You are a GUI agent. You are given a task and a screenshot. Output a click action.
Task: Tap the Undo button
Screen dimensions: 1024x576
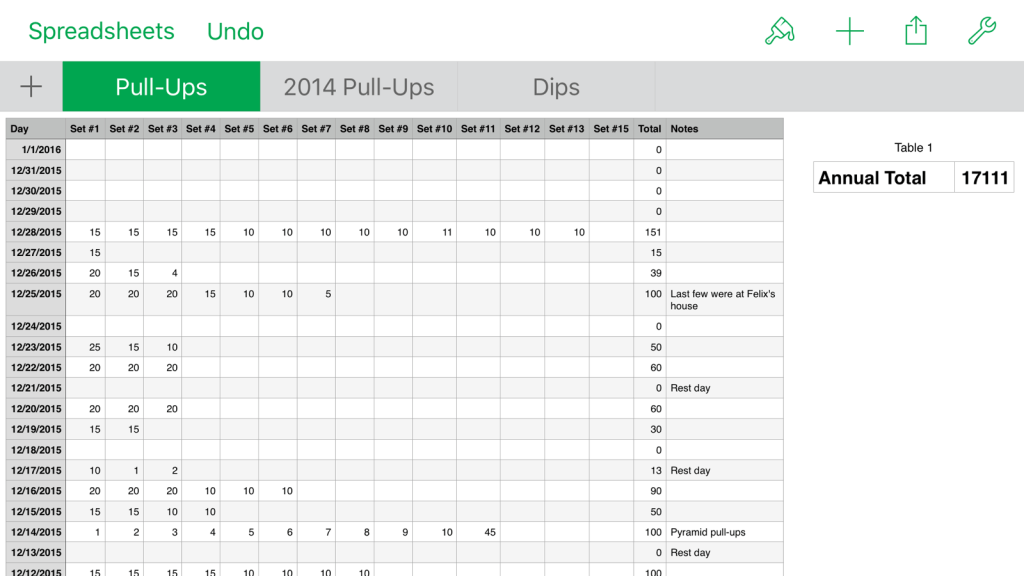tap(235, 32)
